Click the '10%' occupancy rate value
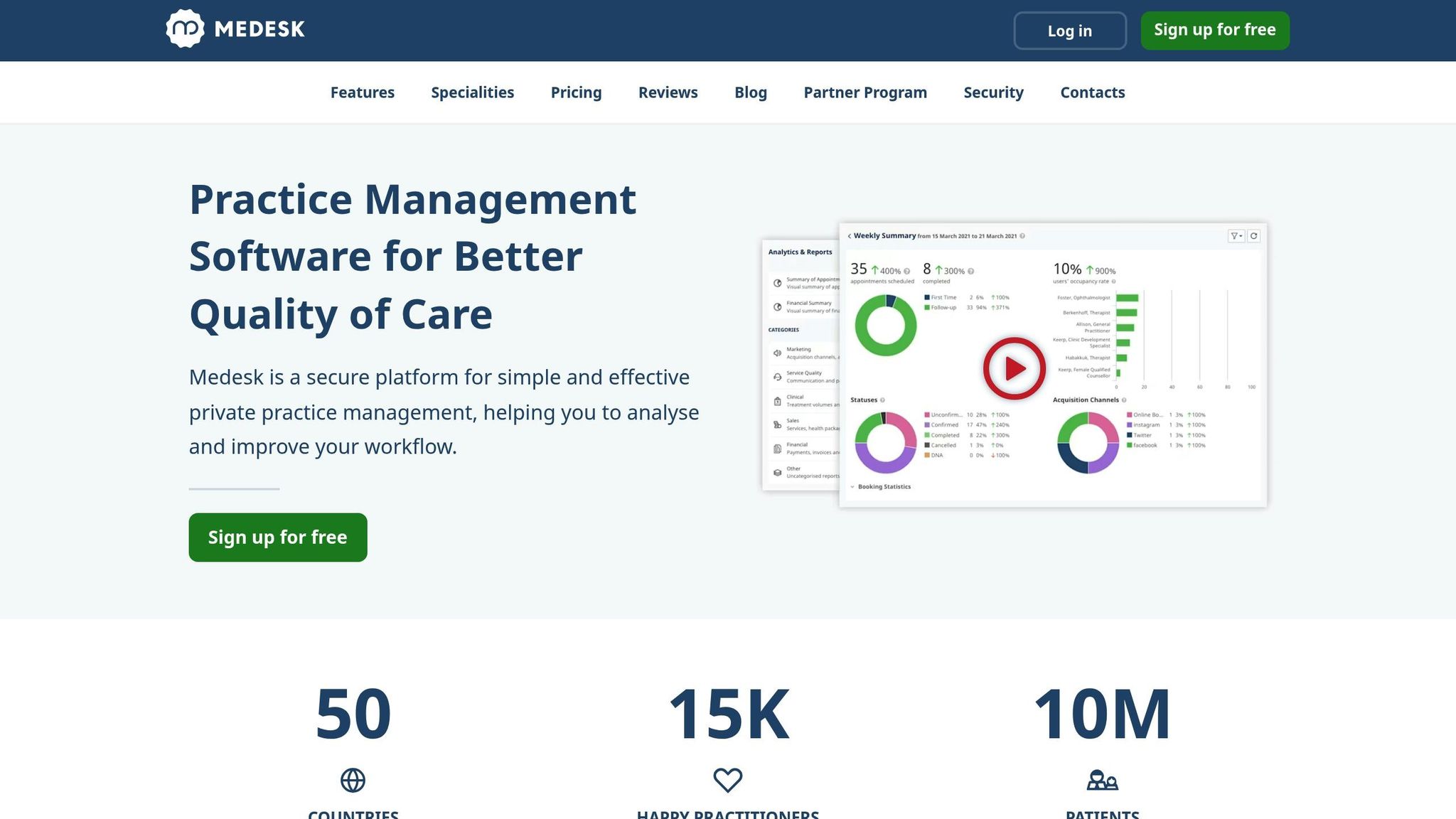This screenshot has height=819, width=1456. pyautogui.click(x=1067, y=269)
